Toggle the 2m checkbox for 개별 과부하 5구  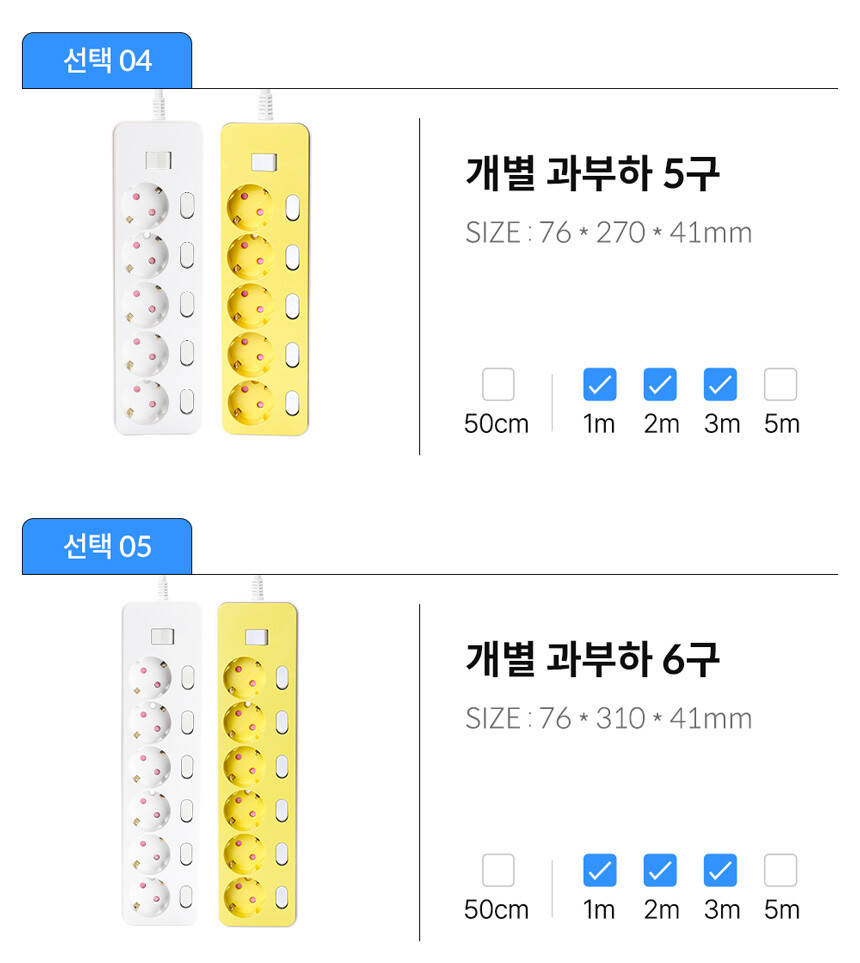[x=660, y=385]
